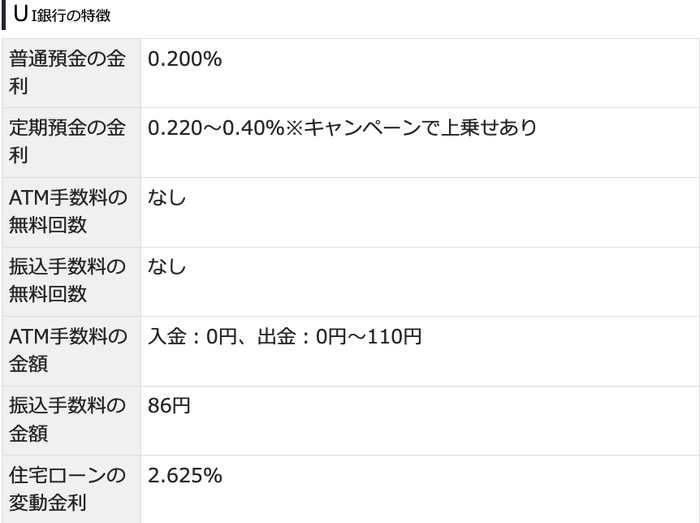700x523 pixels.
Task: Click the 2.625% mortgage rate value
Action: coord(184,476)
